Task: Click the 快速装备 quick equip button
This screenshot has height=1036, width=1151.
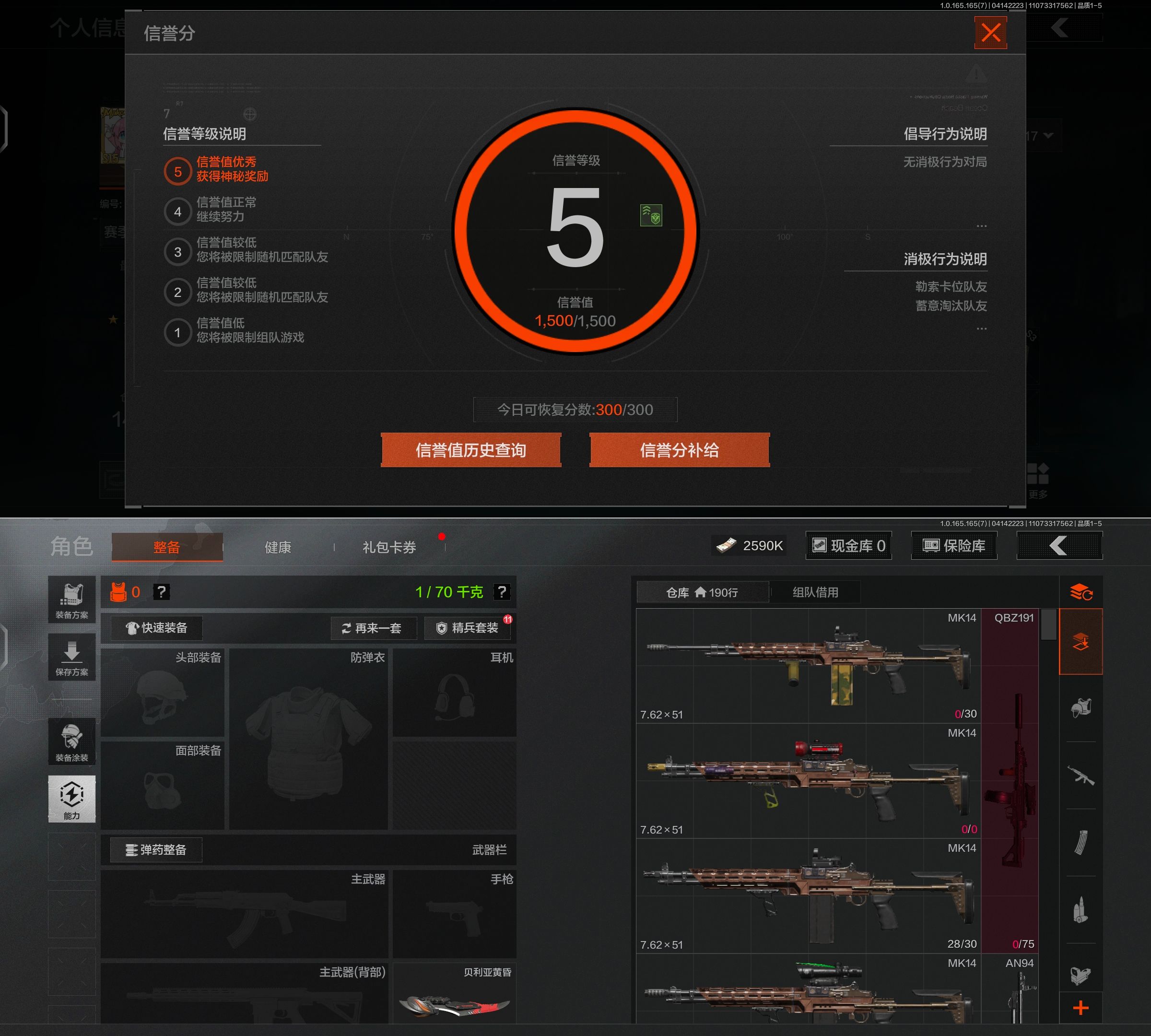Action: point(156,628)
